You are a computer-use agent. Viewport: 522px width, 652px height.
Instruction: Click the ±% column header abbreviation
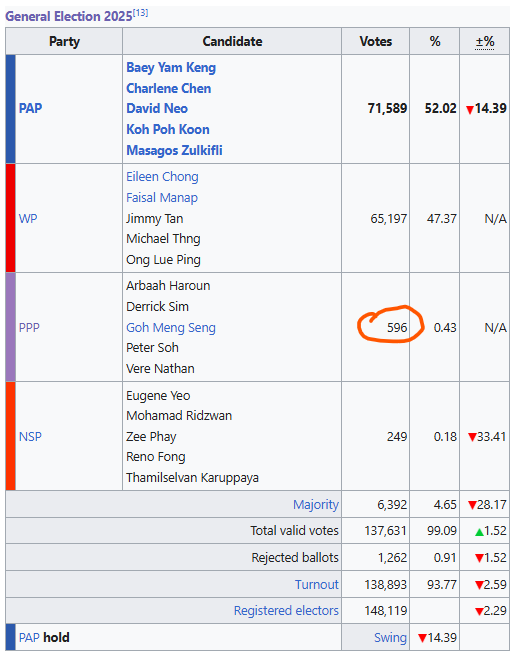tap(485, 42)
